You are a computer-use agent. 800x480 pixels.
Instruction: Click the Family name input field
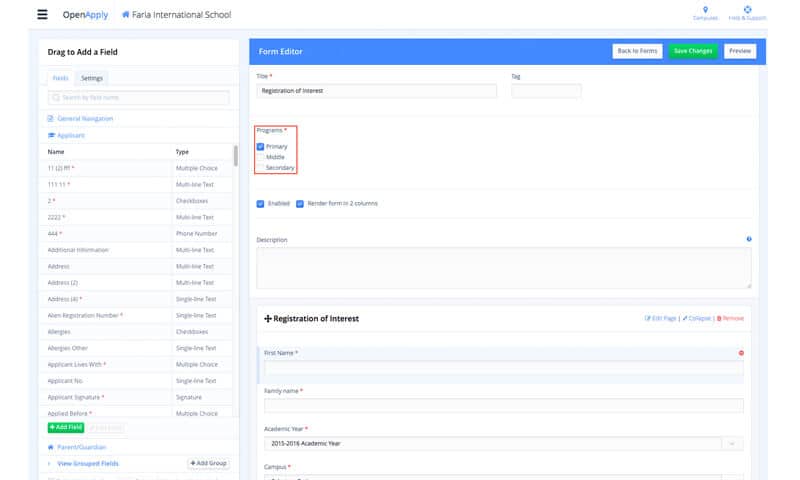(x=504, y=406)
